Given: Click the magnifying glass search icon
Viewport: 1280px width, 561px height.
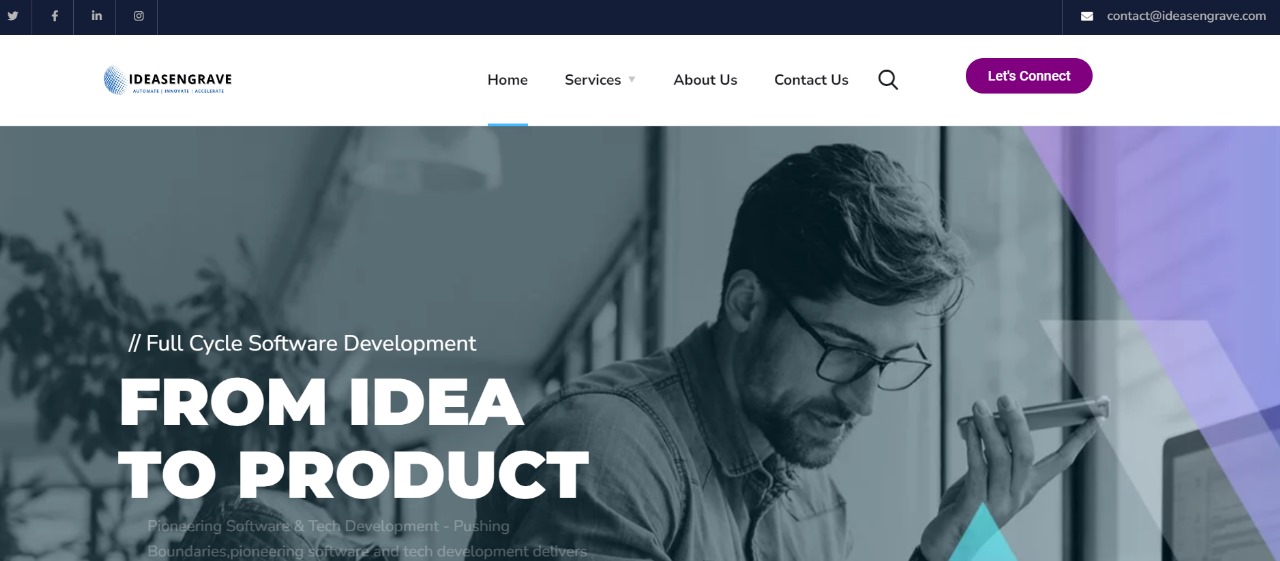Looking at the screenshot, I should pos(888,80).
